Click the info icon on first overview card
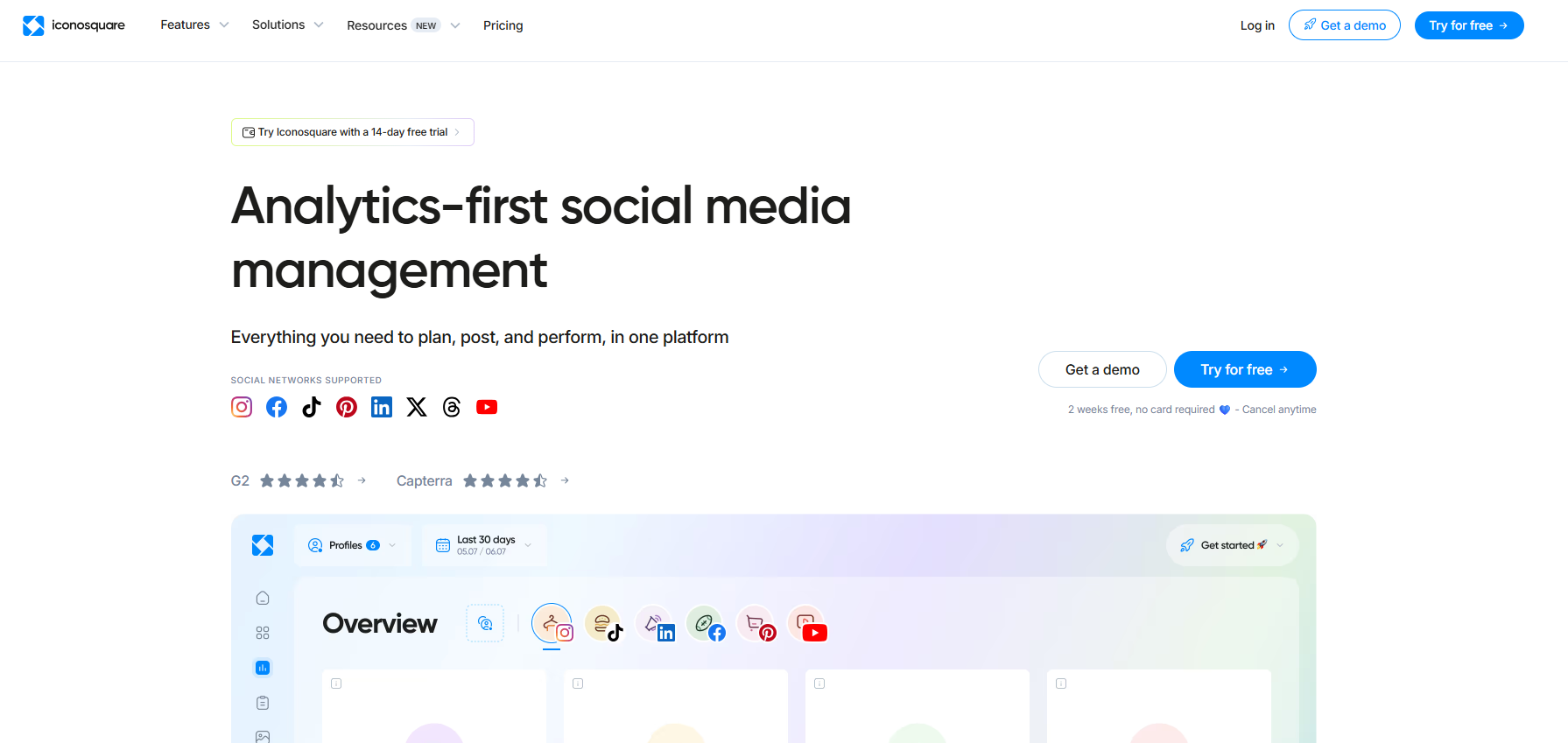Screen dimensions: 1568x743 click(336, 683)
